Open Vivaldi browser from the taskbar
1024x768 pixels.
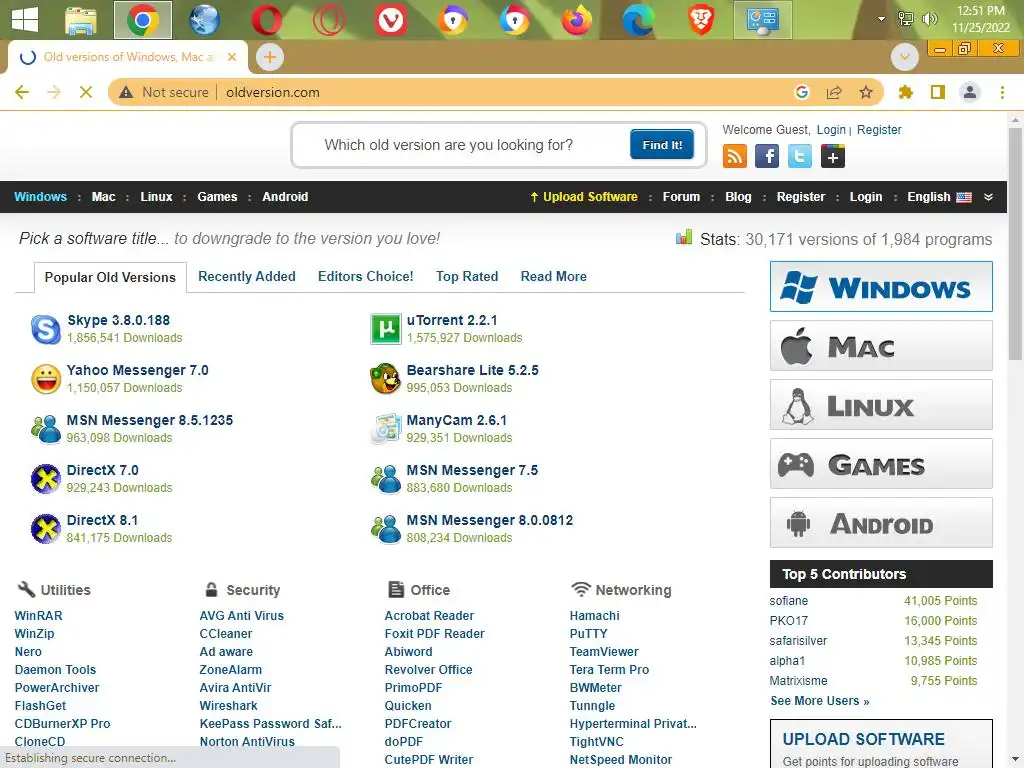pos(391,20)
